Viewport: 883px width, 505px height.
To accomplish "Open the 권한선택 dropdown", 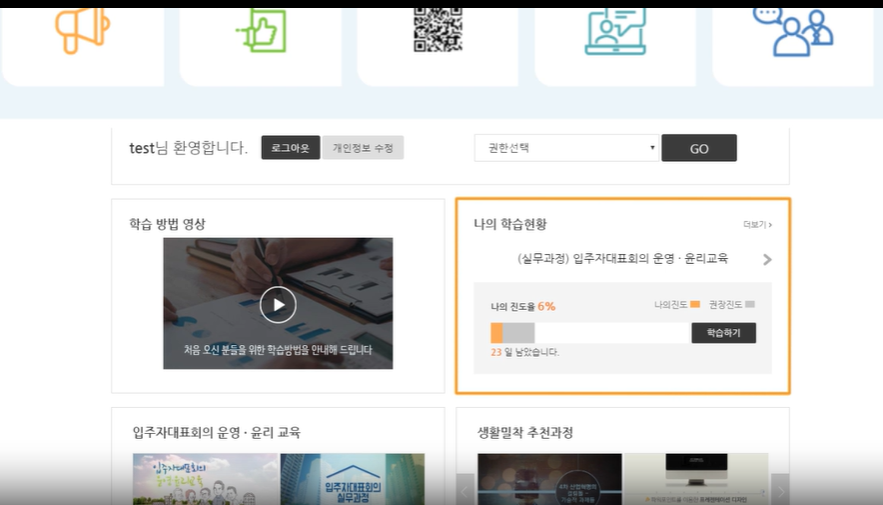I will point(566,148).
